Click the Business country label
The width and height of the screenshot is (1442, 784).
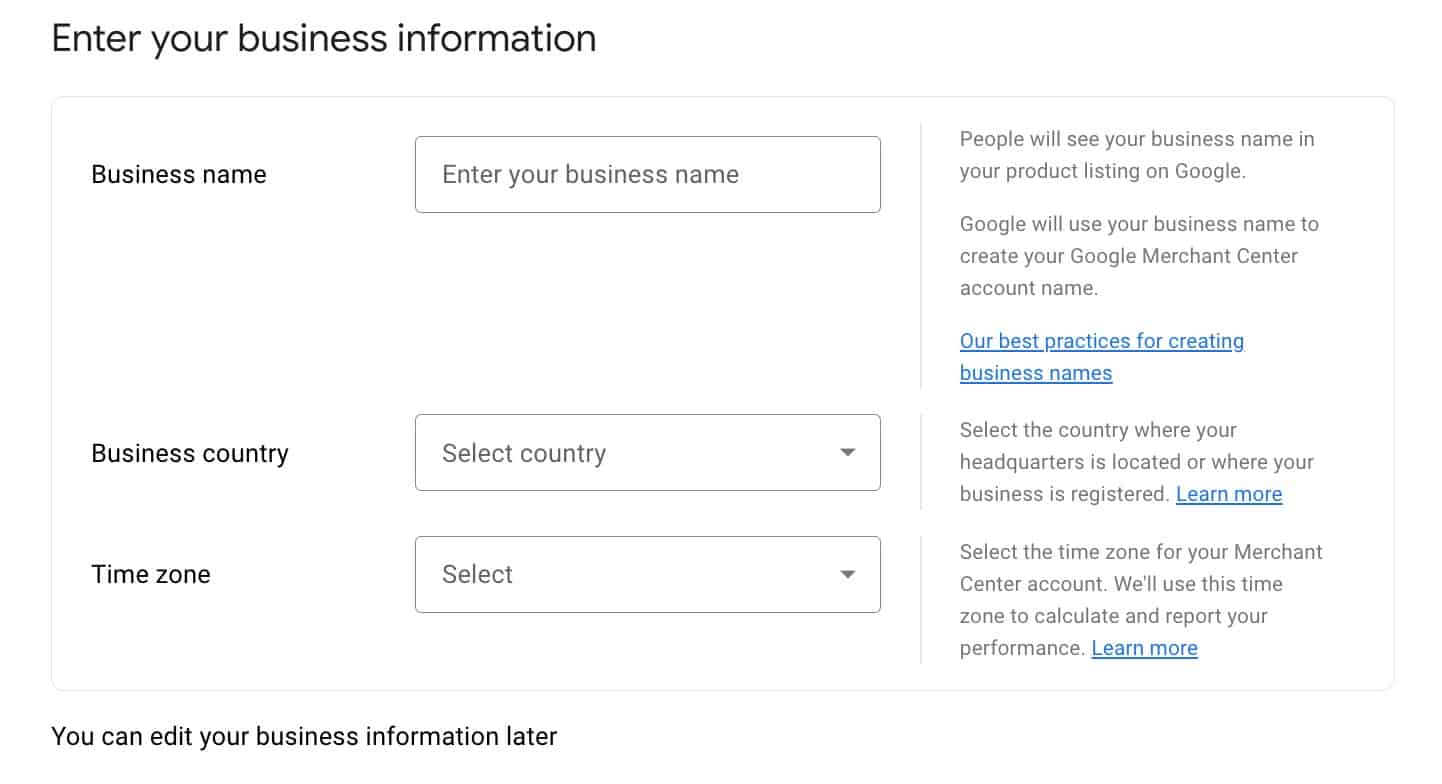tap(190, 453)
